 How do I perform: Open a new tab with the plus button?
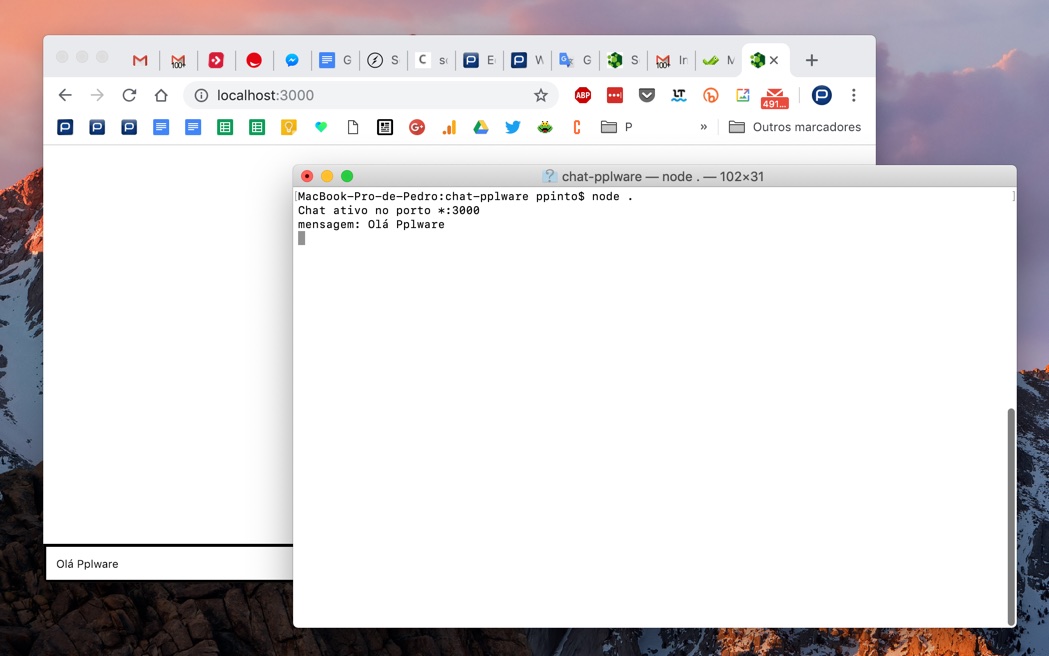[x=811, y=60]
